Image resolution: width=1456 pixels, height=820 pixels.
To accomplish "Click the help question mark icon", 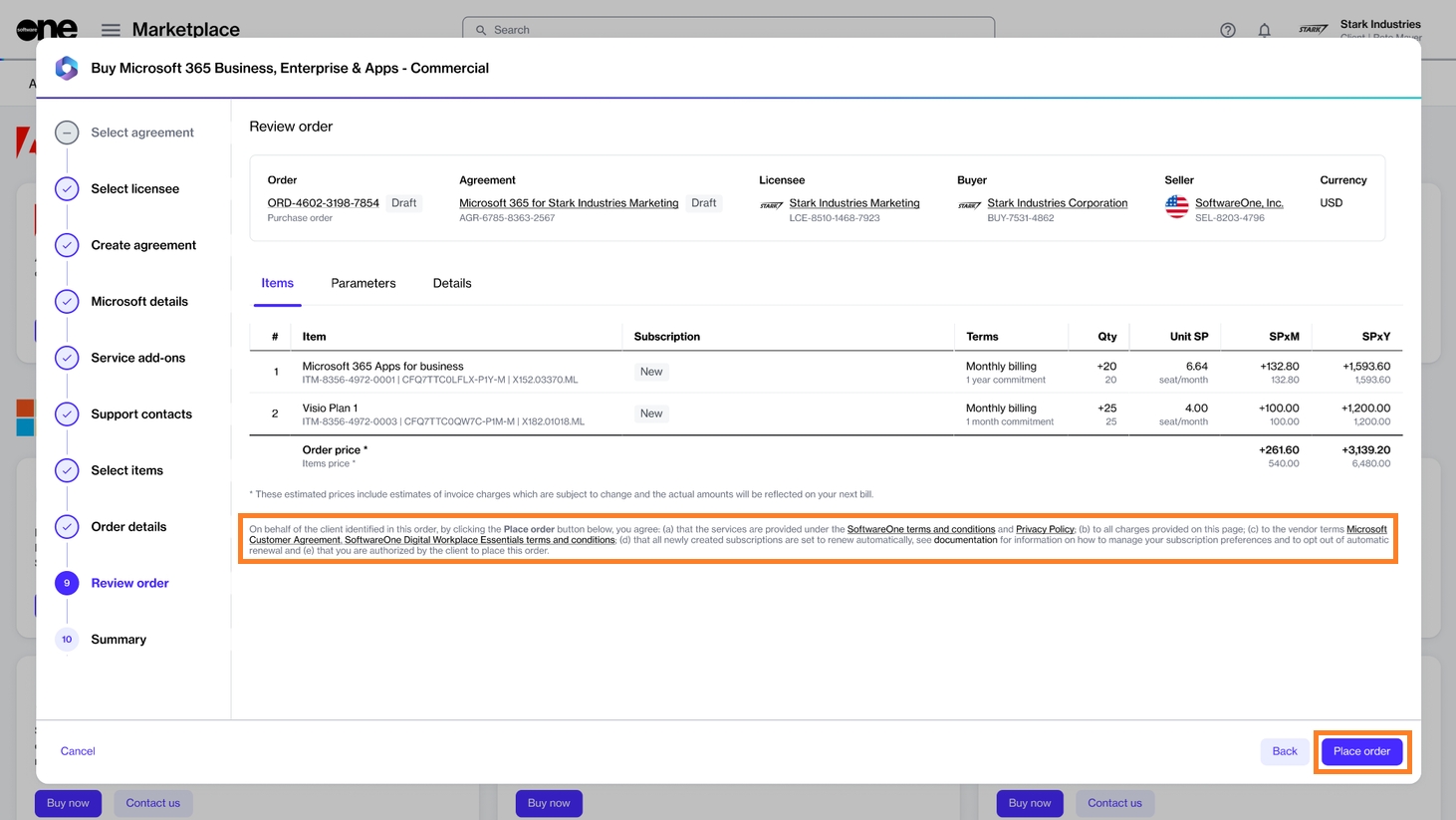I will coord(1228,30).
